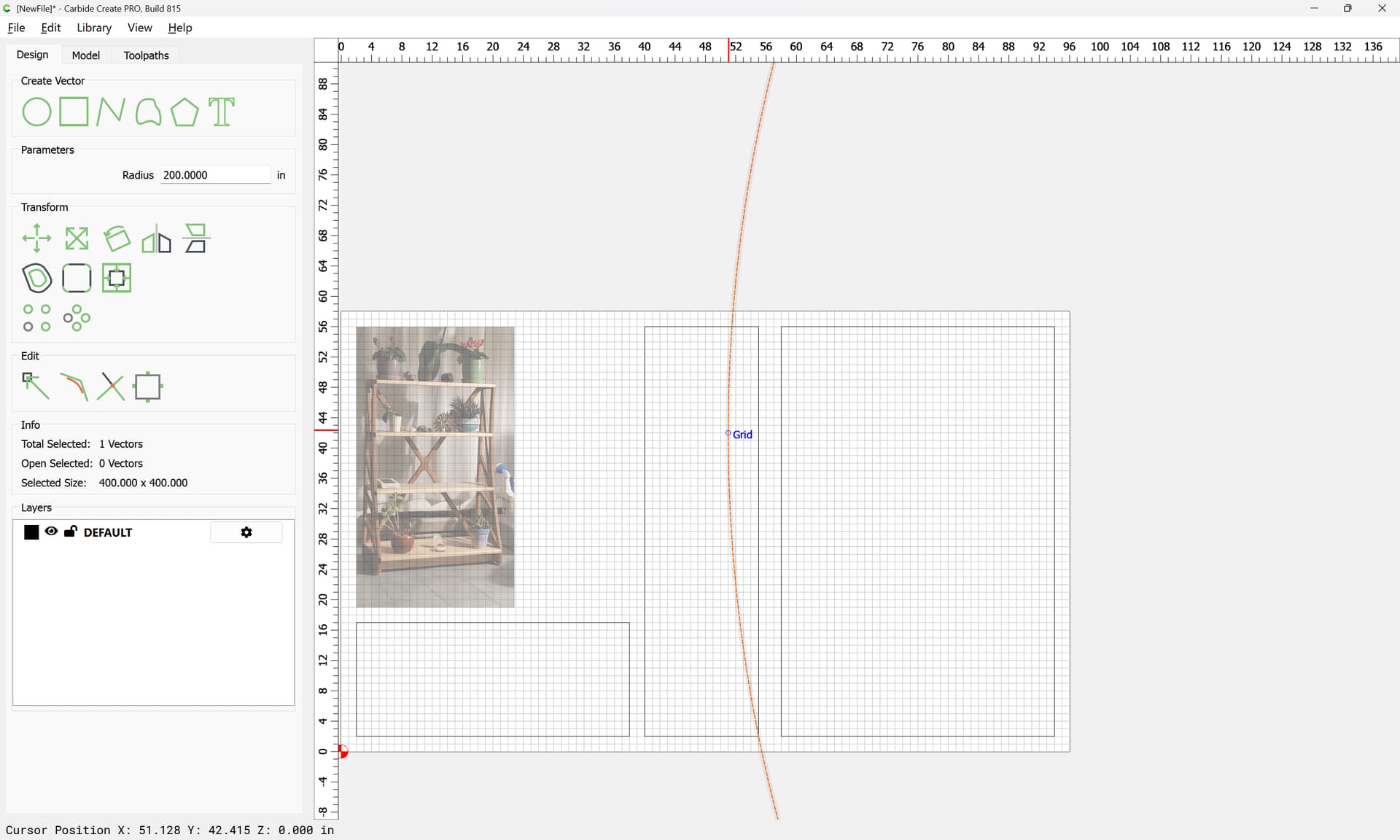The image size is (1400, 840).
Task: Select the Curve vector tool
Action: (148, 112)
